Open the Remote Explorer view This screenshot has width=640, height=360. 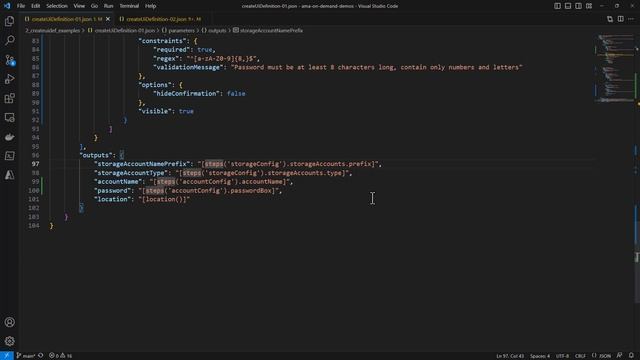[x=9, y=118]
